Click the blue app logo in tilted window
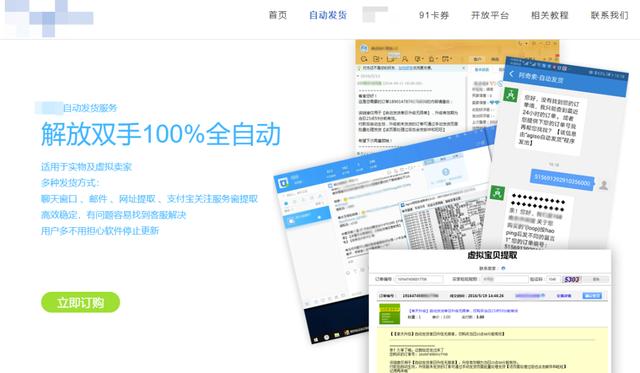Viewport: 640px width, 373px height. click(x=283, y=182)
